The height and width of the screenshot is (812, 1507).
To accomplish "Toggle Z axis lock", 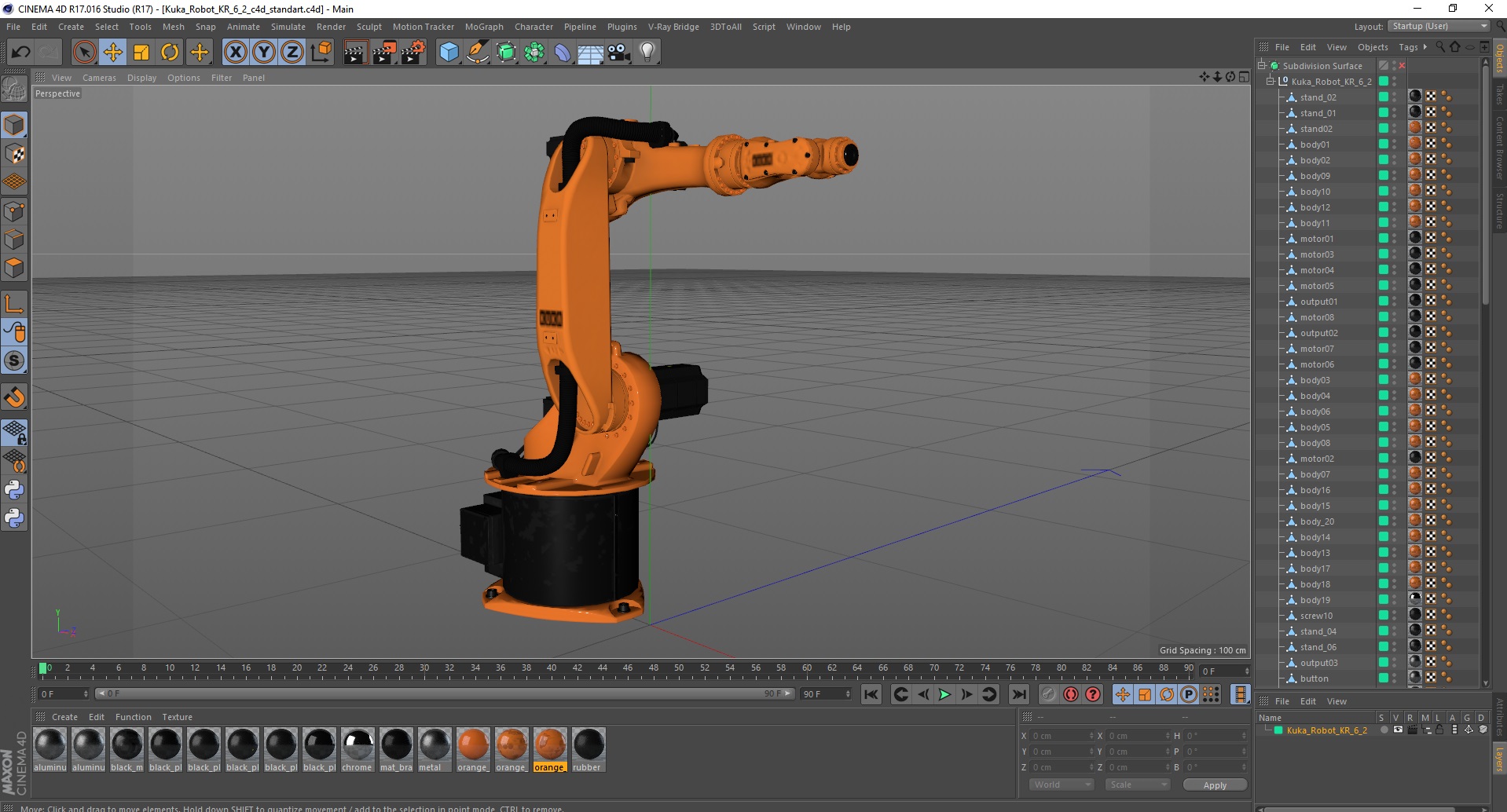I will [x=292, y=53].
